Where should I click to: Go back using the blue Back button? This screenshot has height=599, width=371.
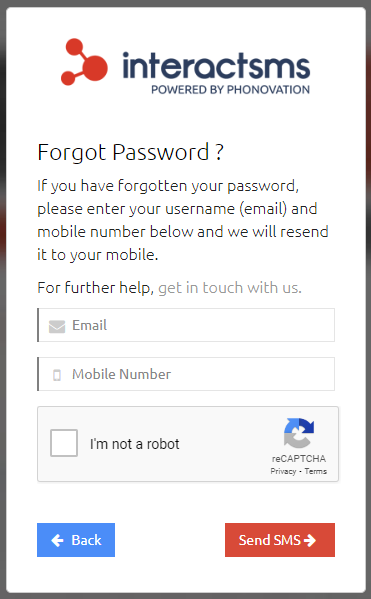pos(76,540)
